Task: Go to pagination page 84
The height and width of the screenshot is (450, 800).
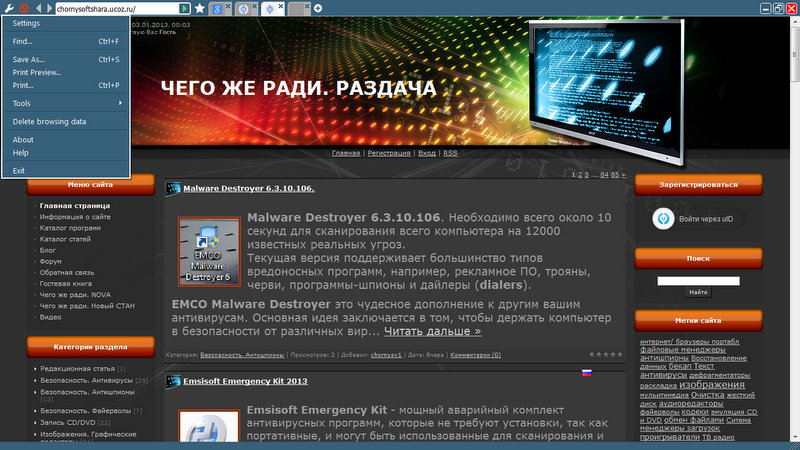Action: 604,174
